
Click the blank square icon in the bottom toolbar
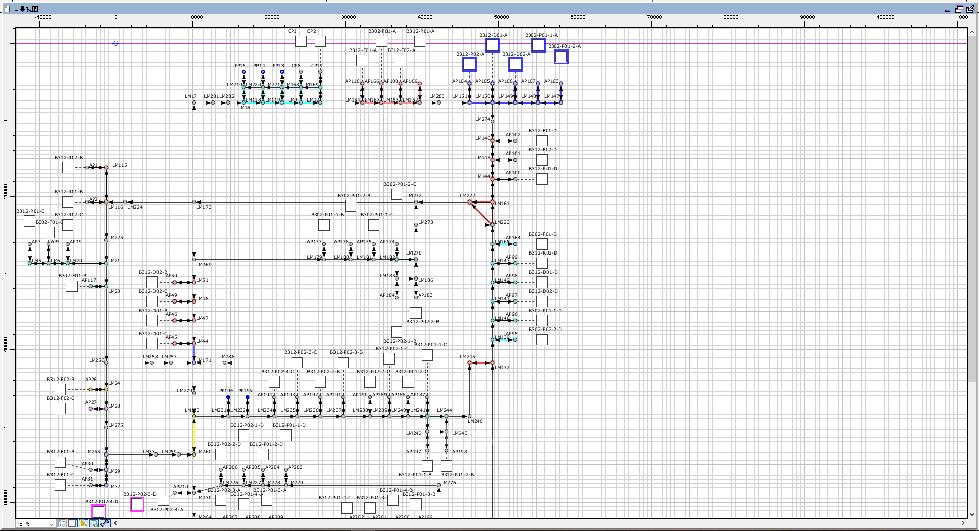(72, 524)
